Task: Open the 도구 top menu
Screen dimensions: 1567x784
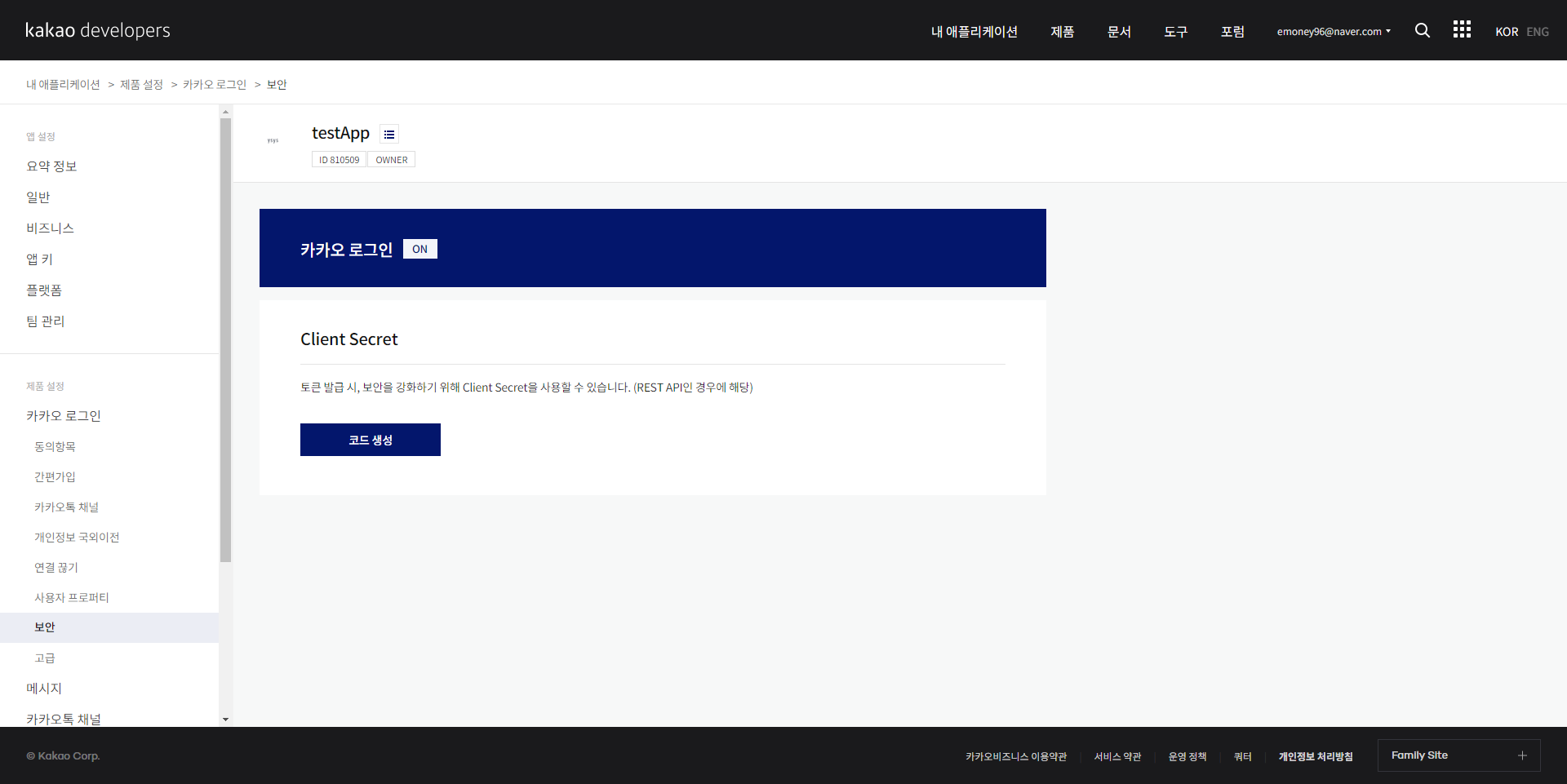Action: (x=1176, y=32)
